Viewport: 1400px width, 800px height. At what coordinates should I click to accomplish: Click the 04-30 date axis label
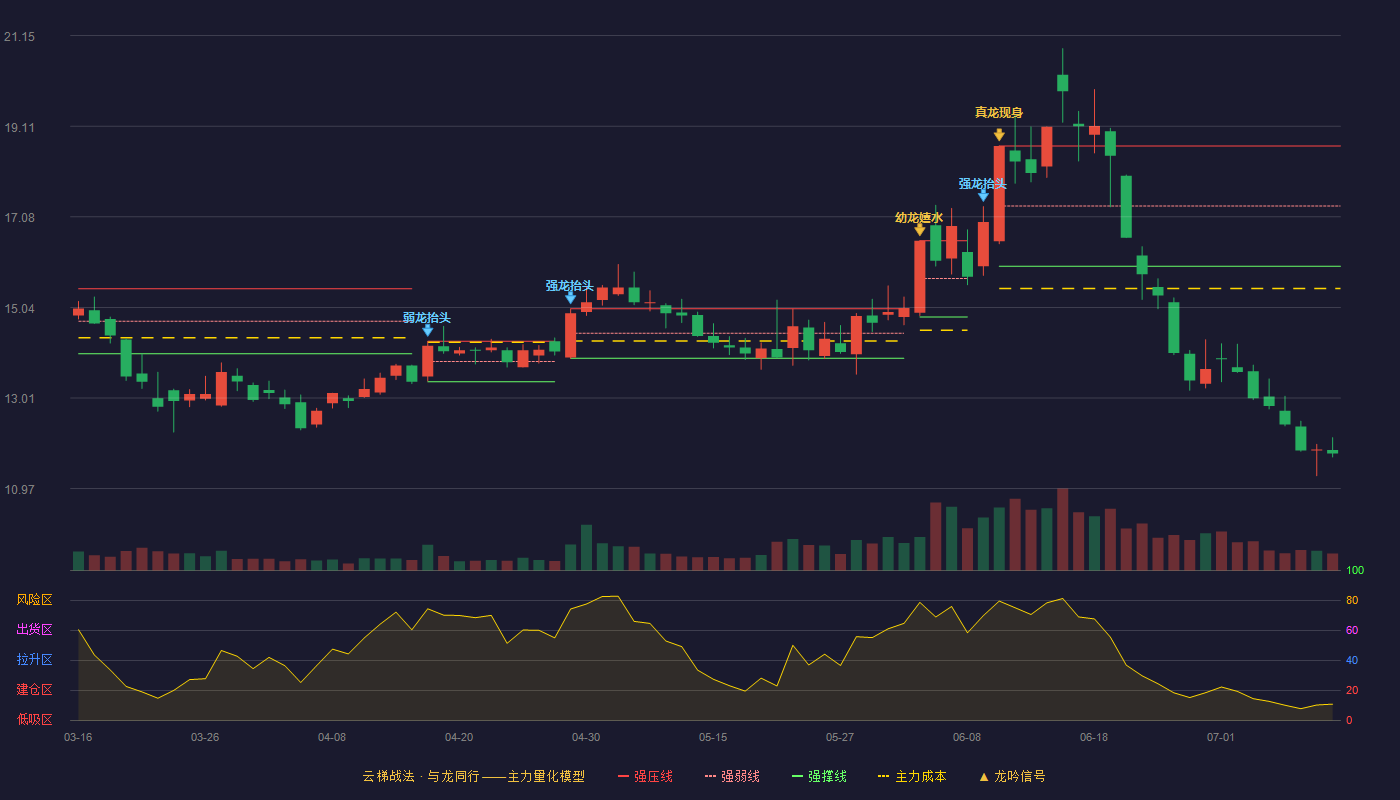pyautogui.click(x=586, y=737)
